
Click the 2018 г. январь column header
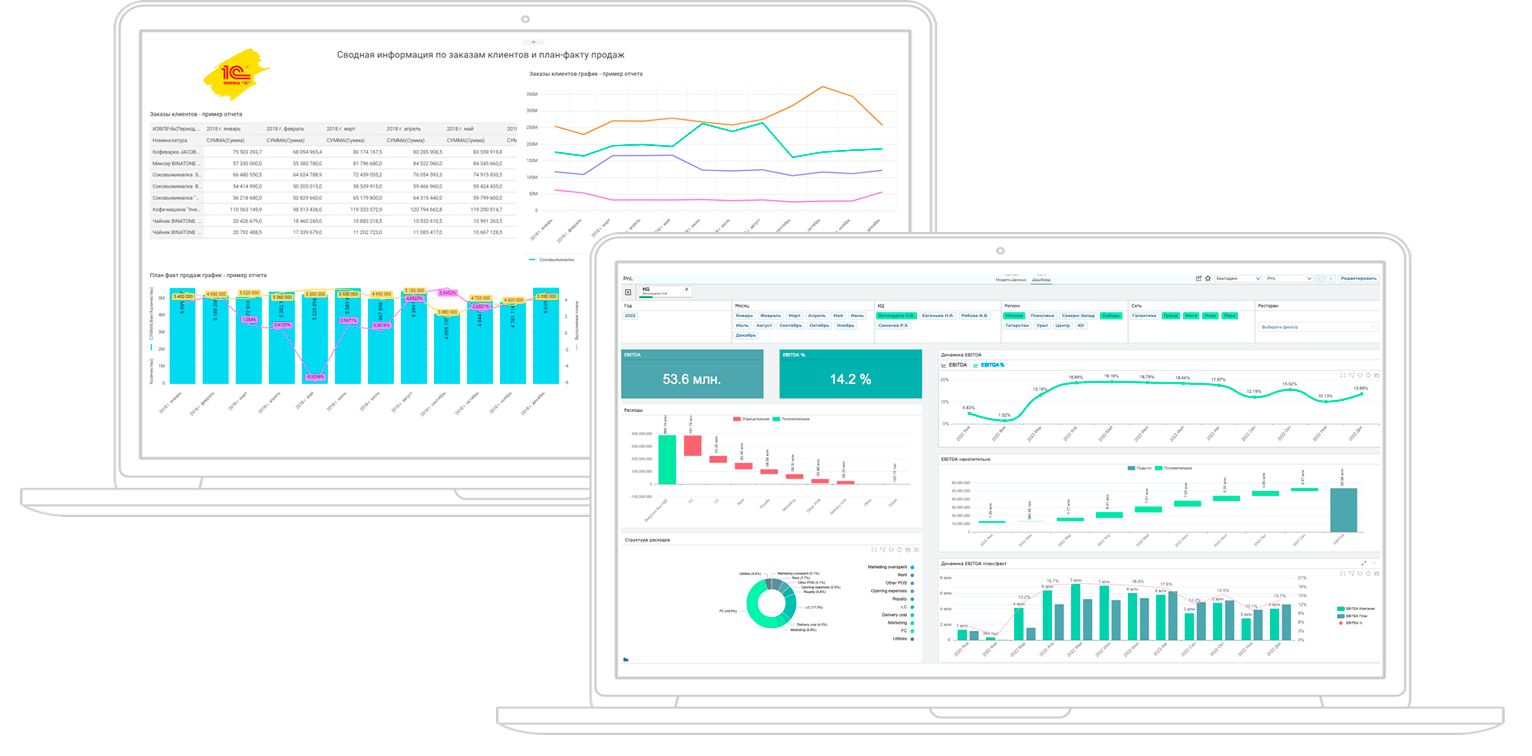[235, 129]
